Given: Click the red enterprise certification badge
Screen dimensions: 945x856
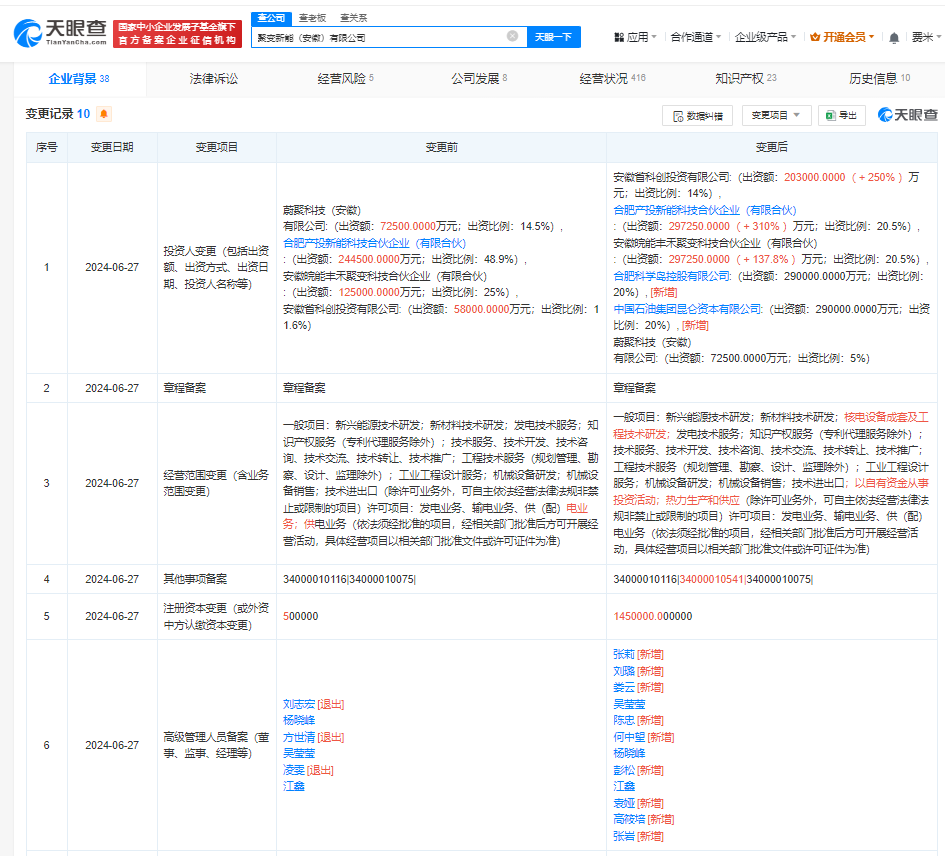Looking at the screenshot, I should (175, 30).
